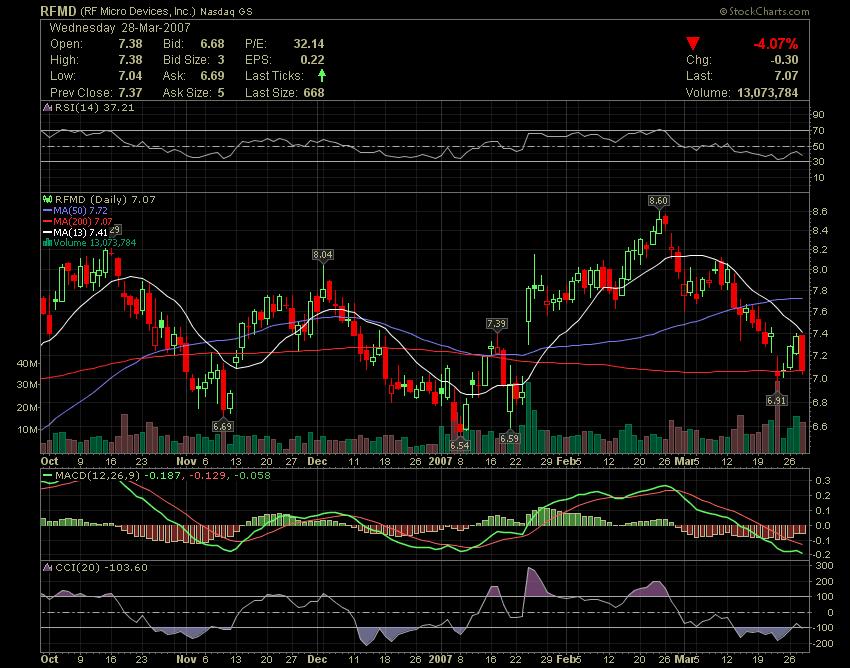Click the volume bars icon in legend
Screen dimensions: 850x668
pyautogui.click(x=48, y=242)
